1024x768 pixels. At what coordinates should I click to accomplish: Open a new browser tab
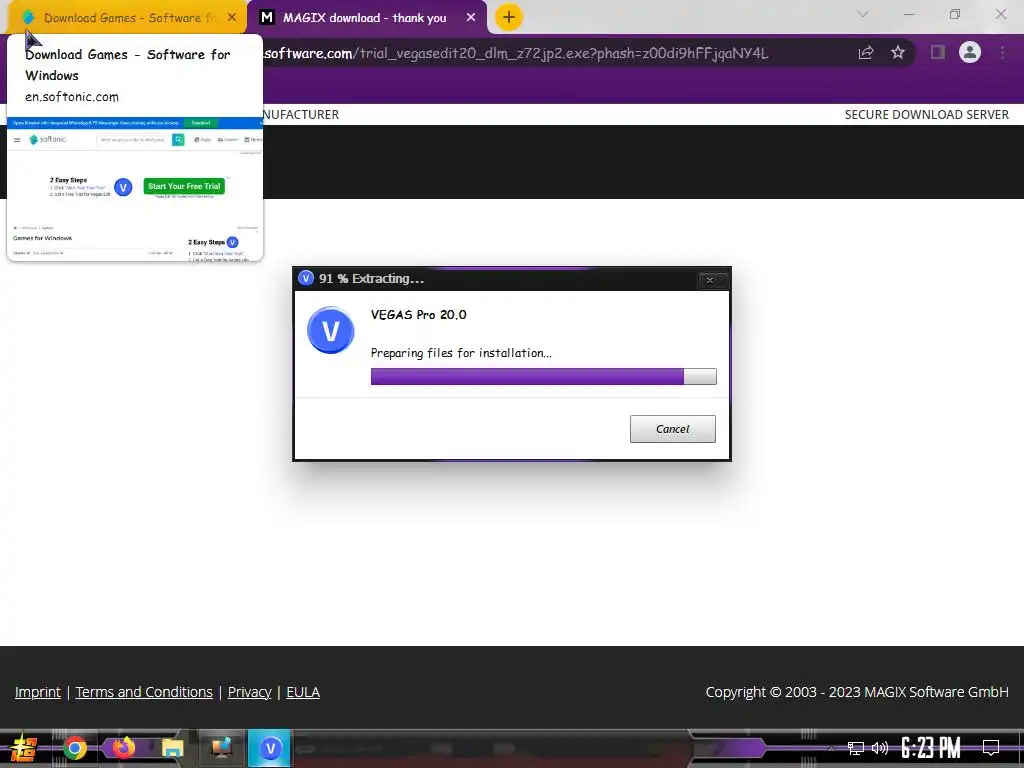(x=509, y=18)
